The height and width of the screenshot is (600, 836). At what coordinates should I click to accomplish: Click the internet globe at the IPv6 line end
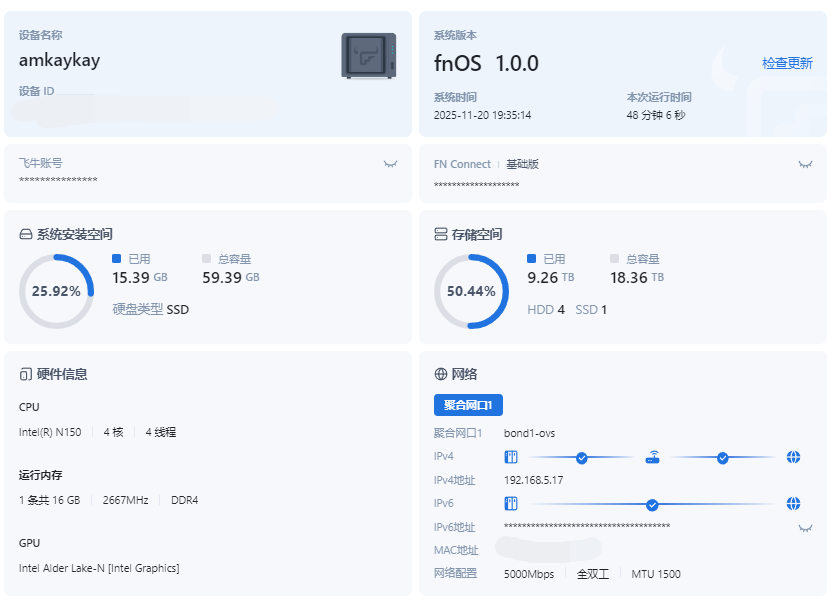coord(793,504)
